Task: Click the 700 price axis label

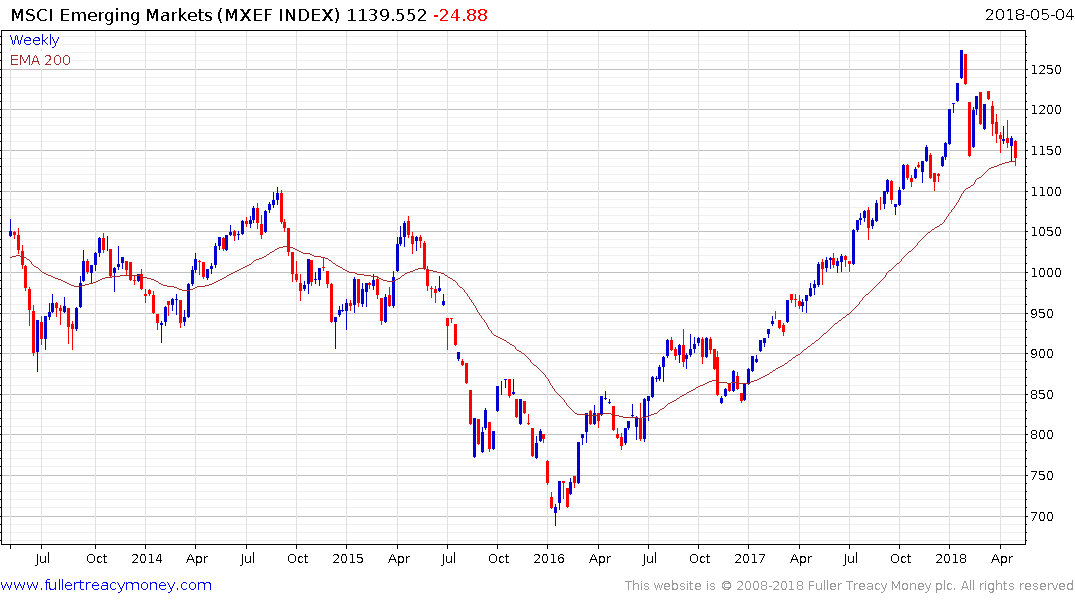Action: point(1042,516)
